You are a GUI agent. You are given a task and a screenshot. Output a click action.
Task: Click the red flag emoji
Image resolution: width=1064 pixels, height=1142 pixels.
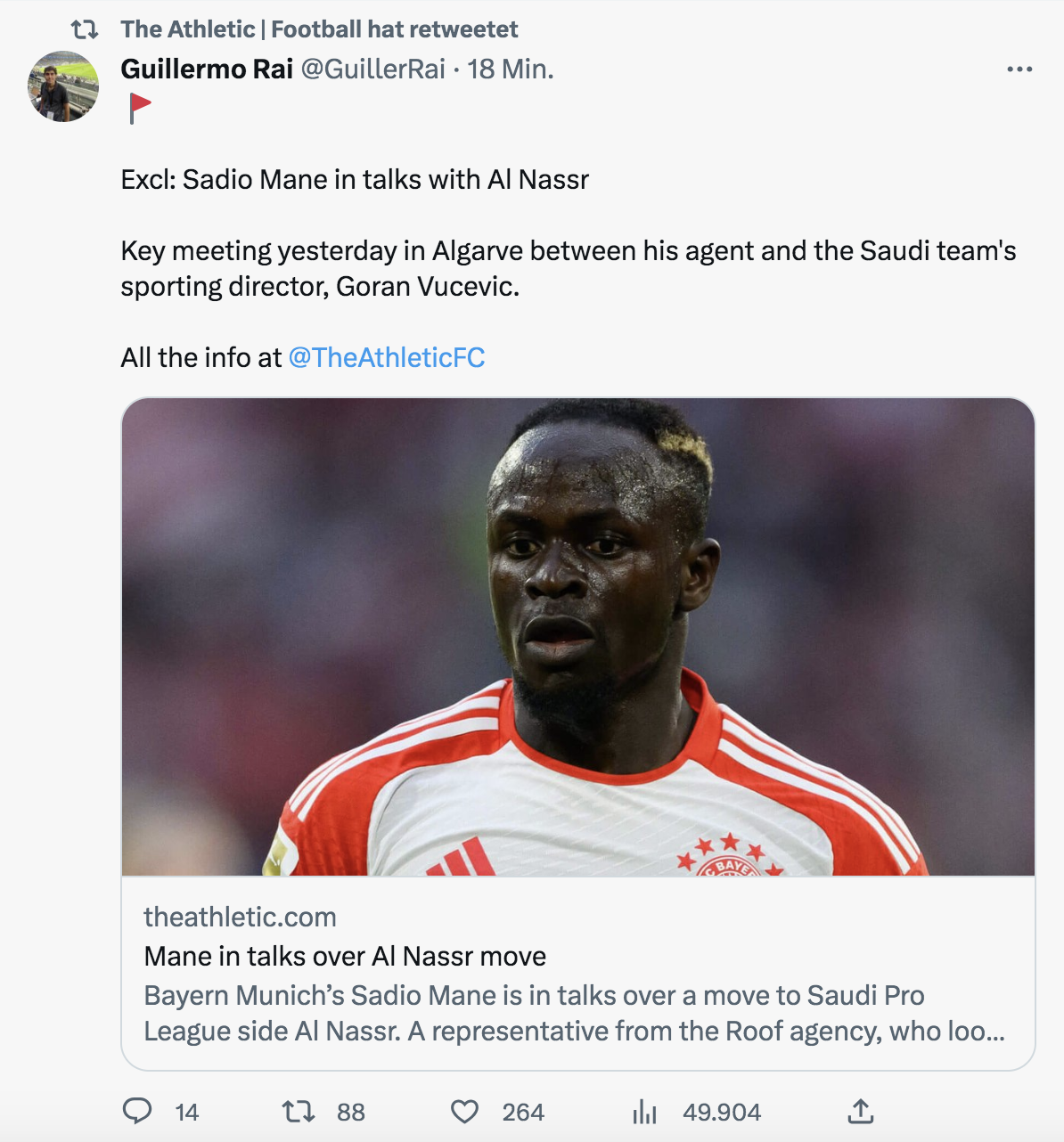[x=140, y=108]
